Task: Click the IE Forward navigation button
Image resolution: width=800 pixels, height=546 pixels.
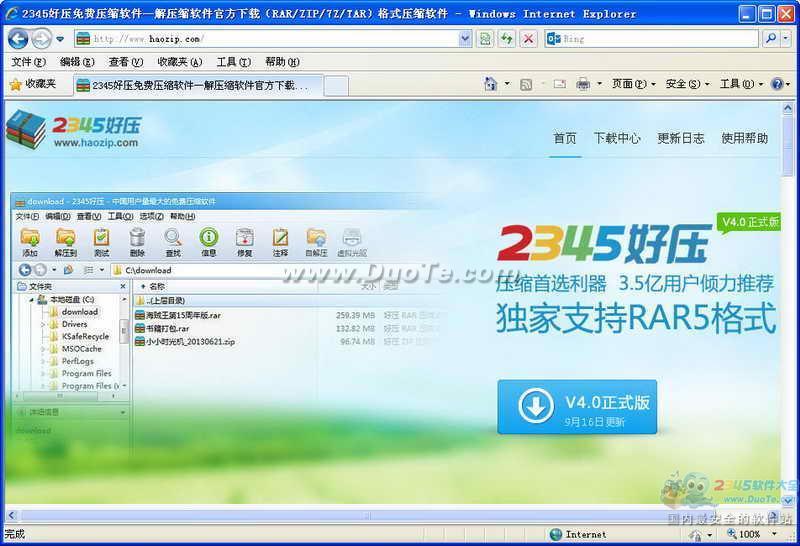Action: click(41, 38)
